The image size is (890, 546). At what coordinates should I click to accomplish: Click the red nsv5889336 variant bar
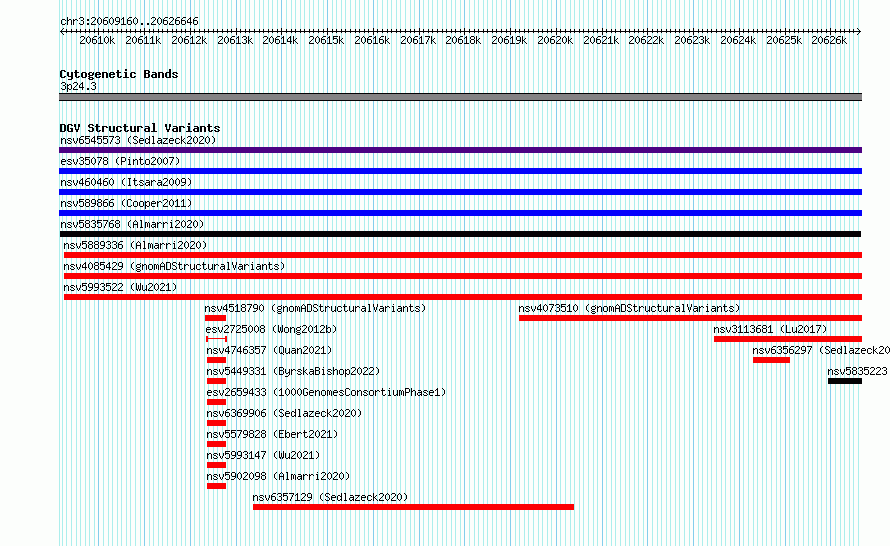tap(463, 255)
